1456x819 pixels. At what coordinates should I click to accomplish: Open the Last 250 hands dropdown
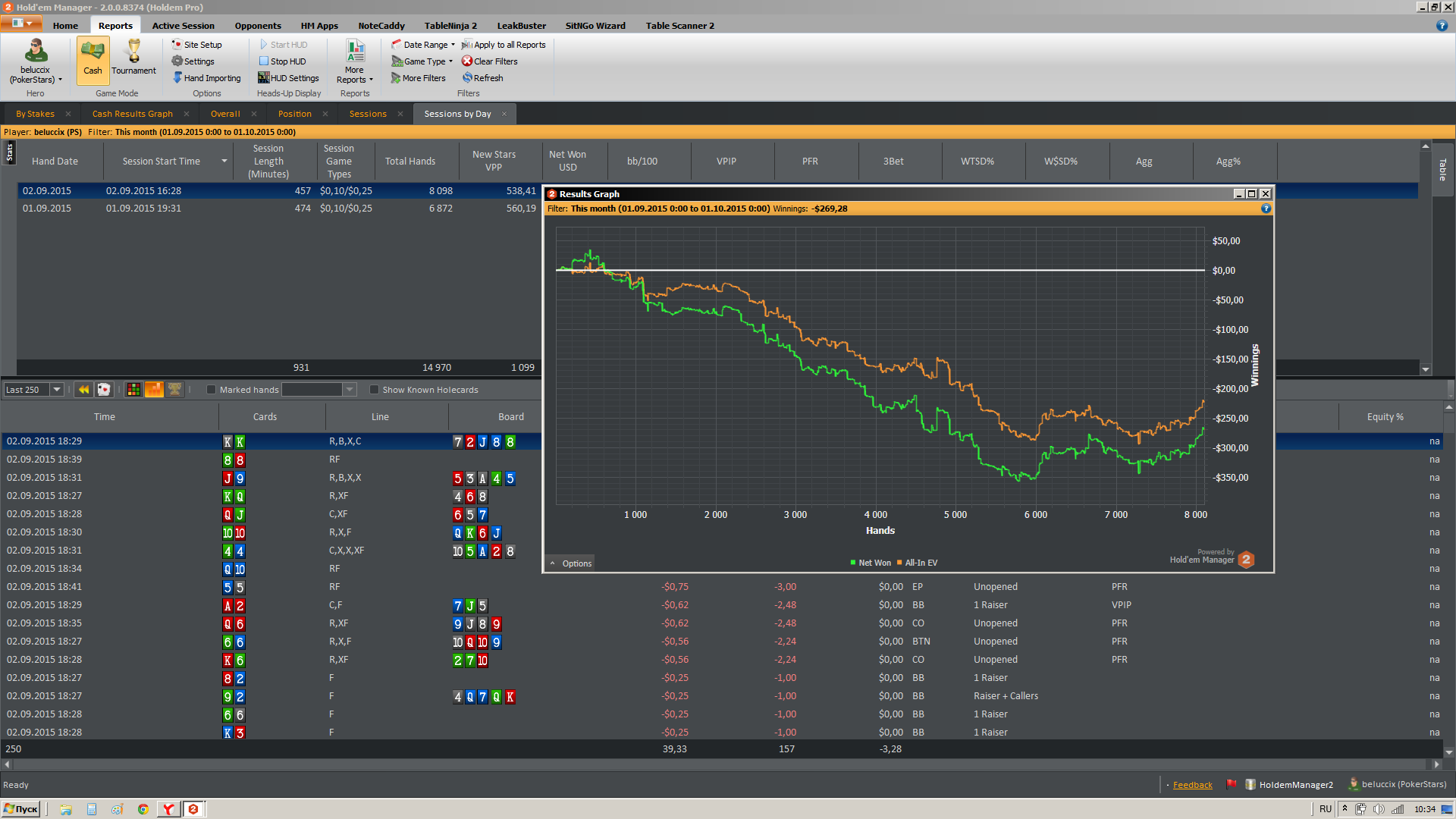(57, 390)
